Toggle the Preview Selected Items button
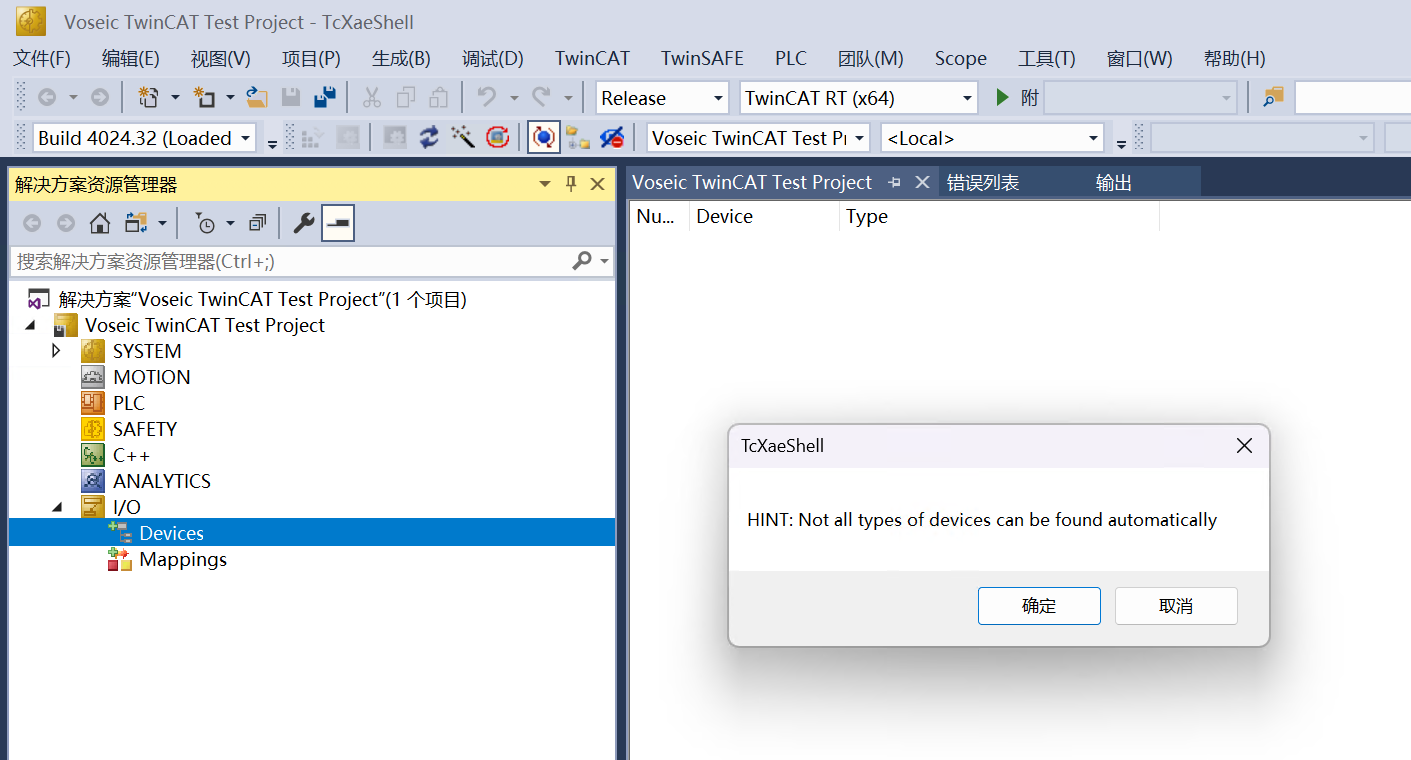 click(338, 223)
